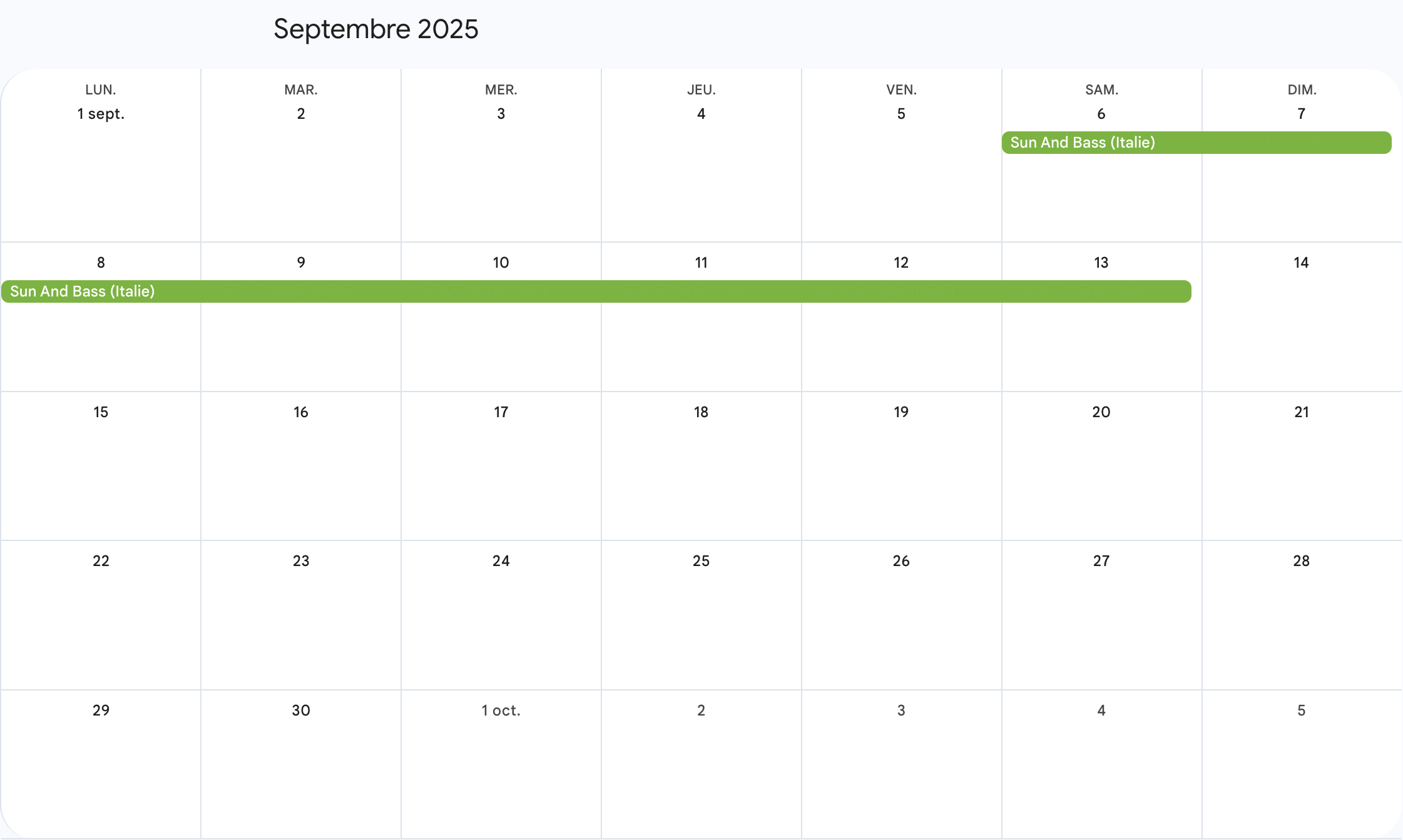Click the Sun And Bass event bar in the week of September 8
1403x840 pixels.
[596, 291]
